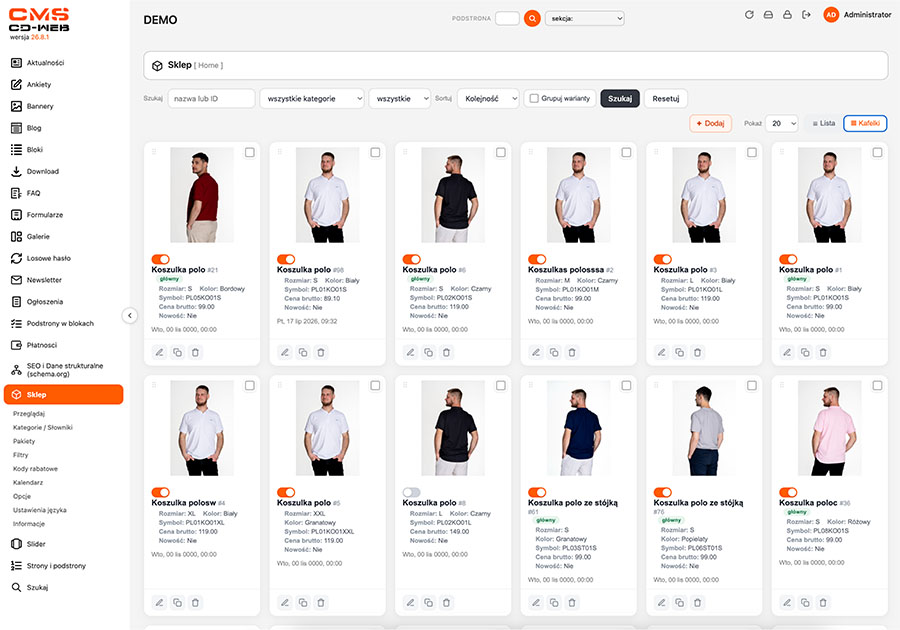This screenshot has width=900, height=630.
Task: Delete the Koszulka polo #6 product
Action: 447,352
